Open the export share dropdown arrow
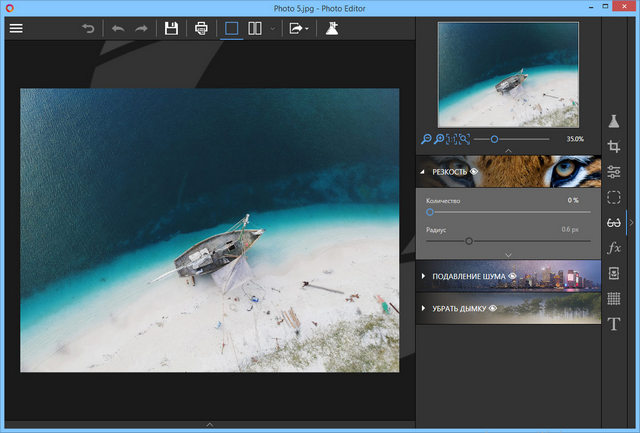 [307, 29]
